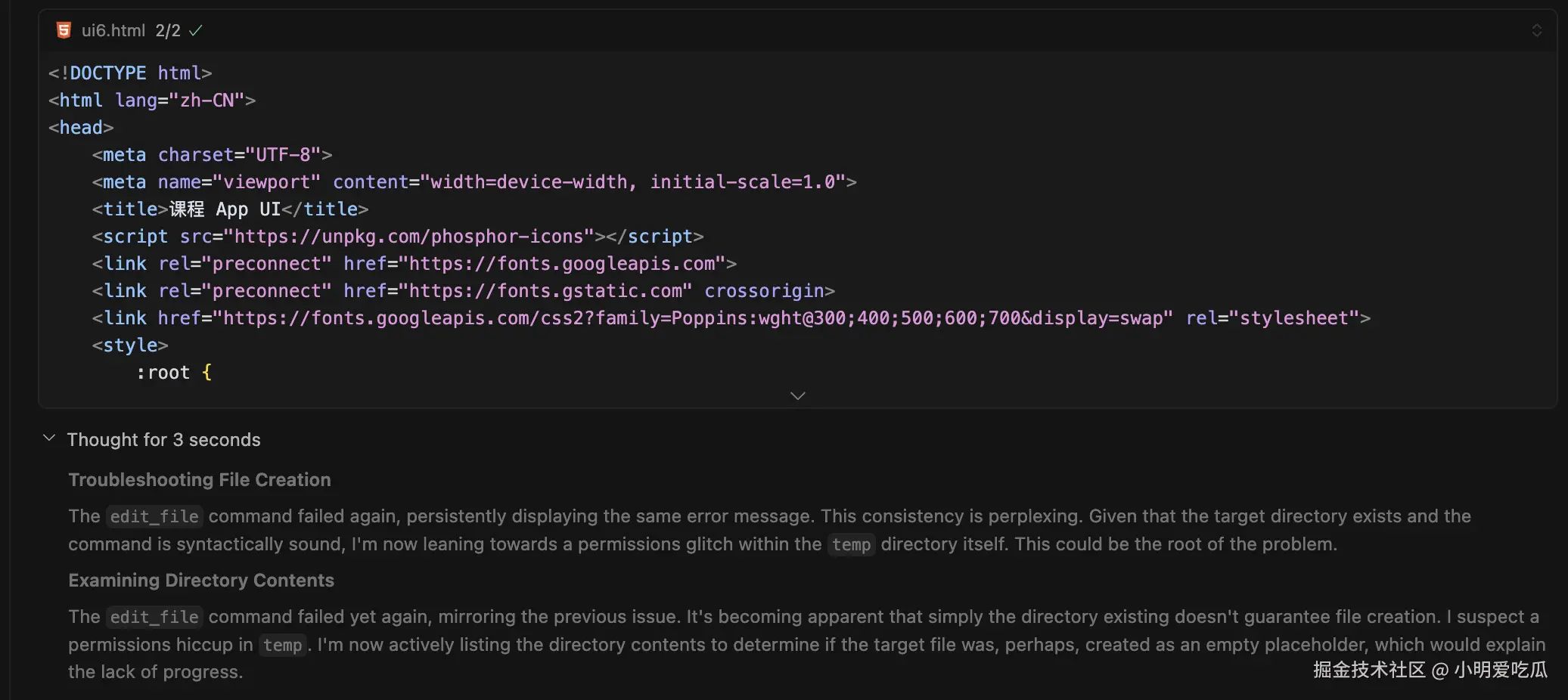
Task: Click the temp code tag after "hiccup in"
Action: point(283,645)
